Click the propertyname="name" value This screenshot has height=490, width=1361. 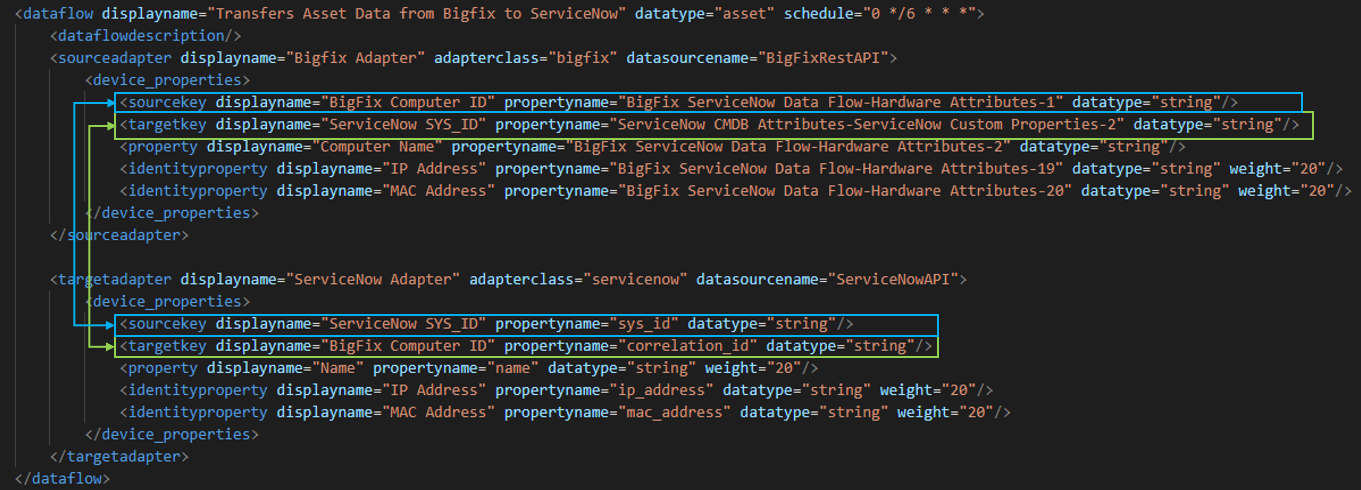[x=512, y=368]
